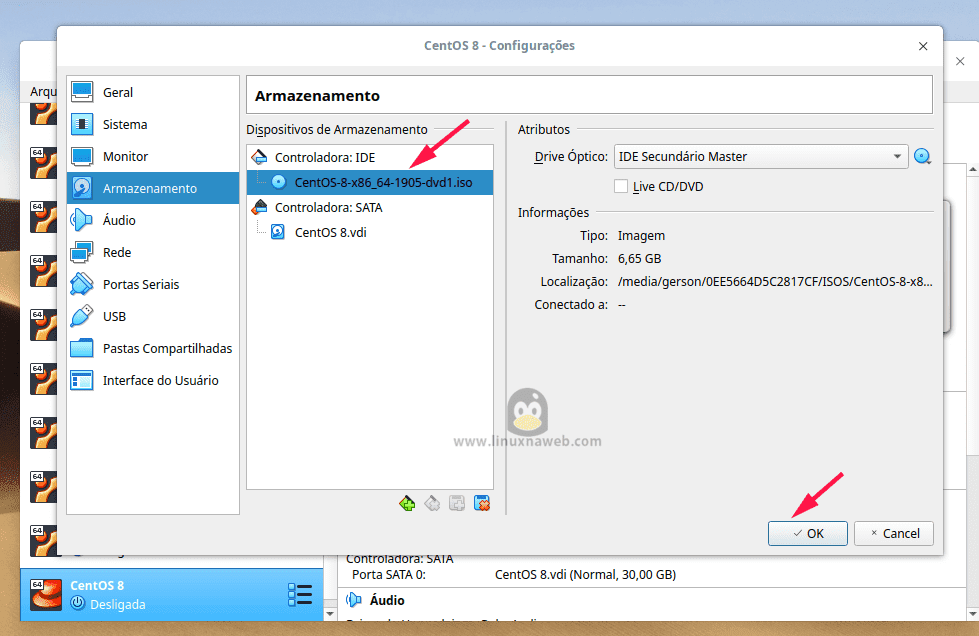Click the Cancel button
Viewport: 979px width, 636px height.
tap(893, 534)
